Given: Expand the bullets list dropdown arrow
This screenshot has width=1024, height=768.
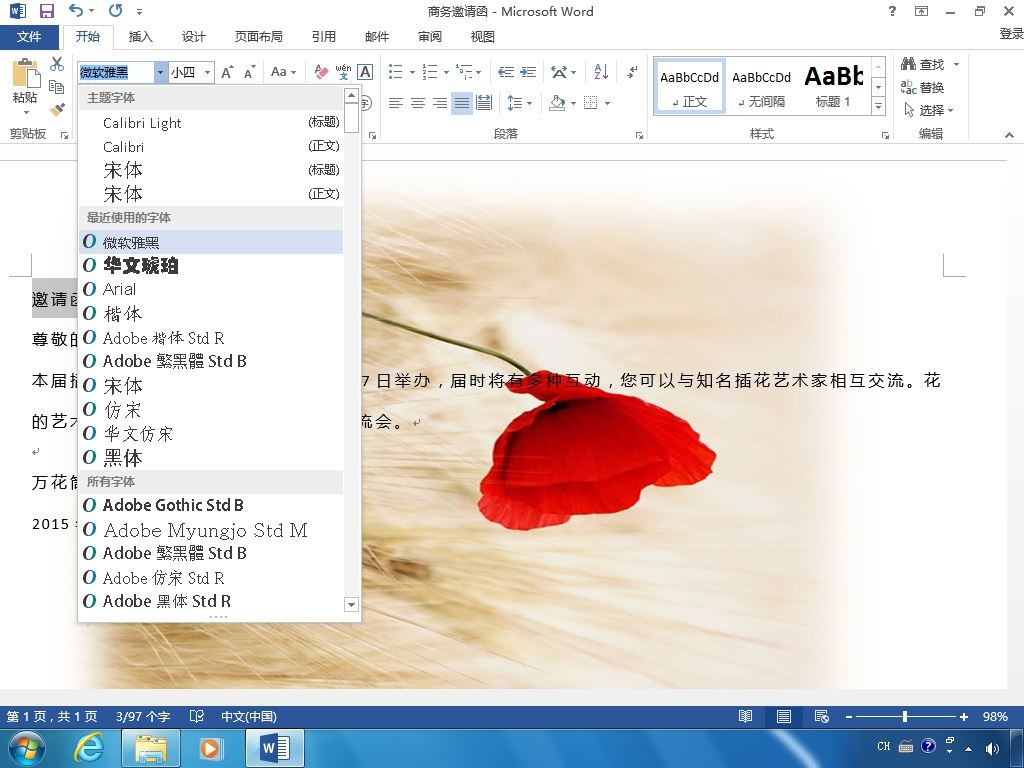Looking at the screenshot, I should click(x=412, y=72).
